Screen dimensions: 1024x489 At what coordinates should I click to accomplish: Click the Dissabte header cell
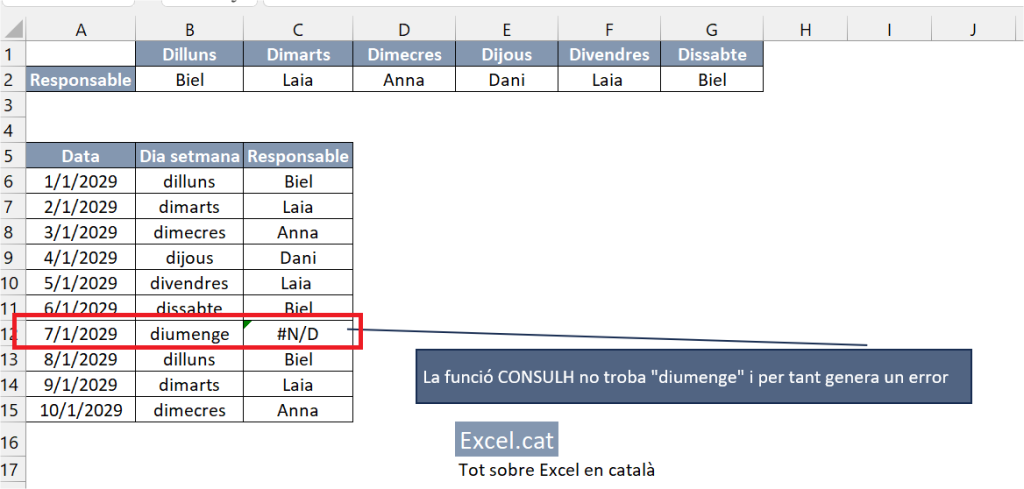[712, 54]
